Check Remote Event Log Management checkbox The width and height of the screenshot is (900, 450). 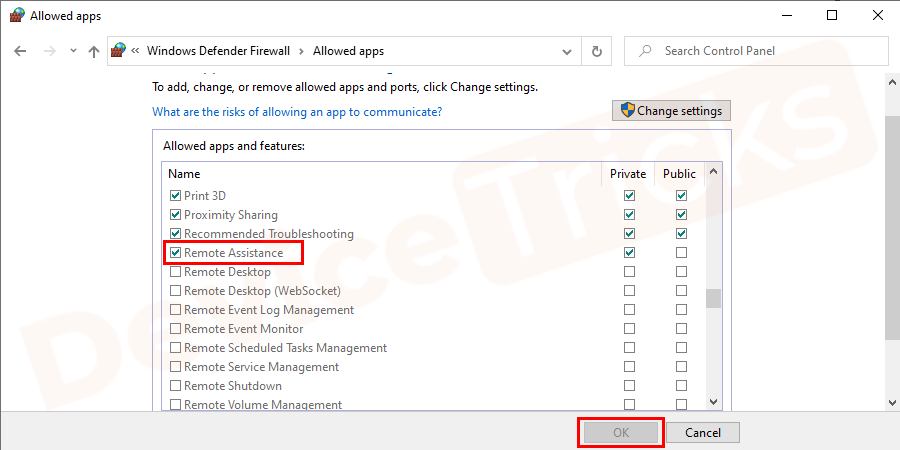point(176,310)
